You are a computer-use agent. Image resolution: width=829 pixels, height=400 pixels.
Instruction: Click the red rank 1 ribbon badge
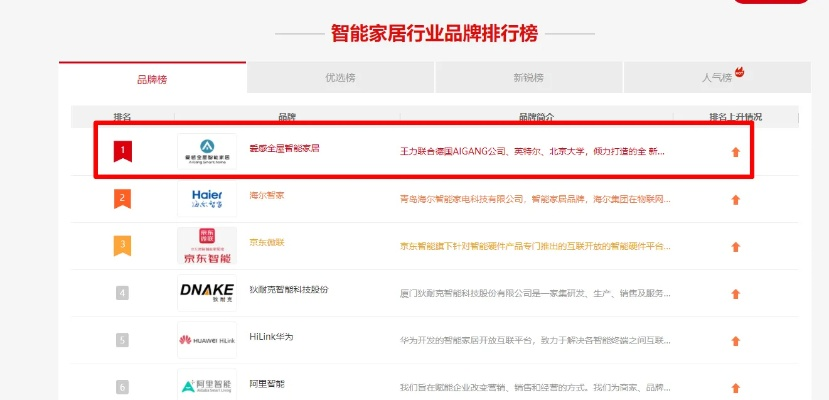[123, 152]
